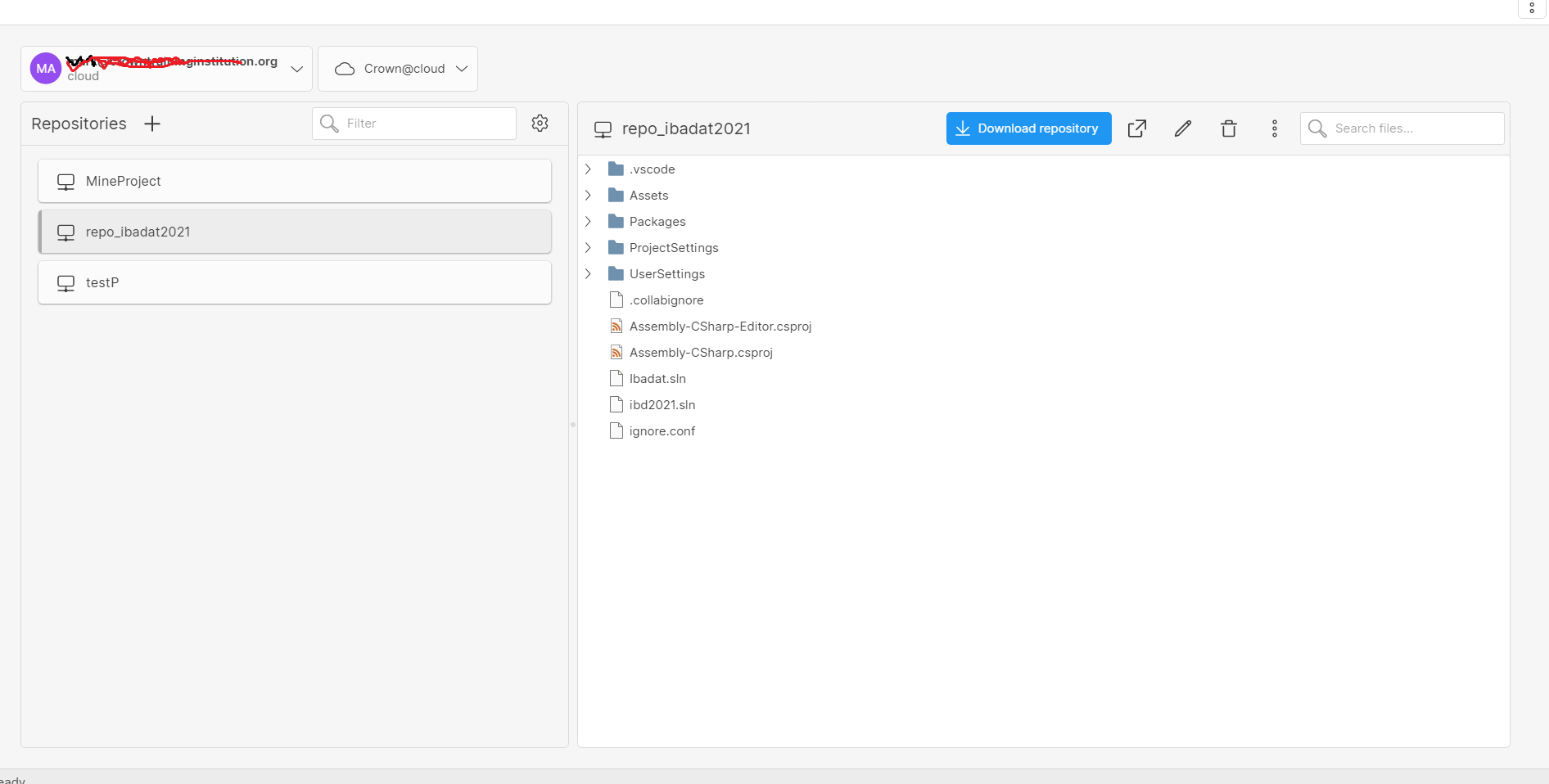
Task: Expand the ProjectSettings folder
Action: 589,247
